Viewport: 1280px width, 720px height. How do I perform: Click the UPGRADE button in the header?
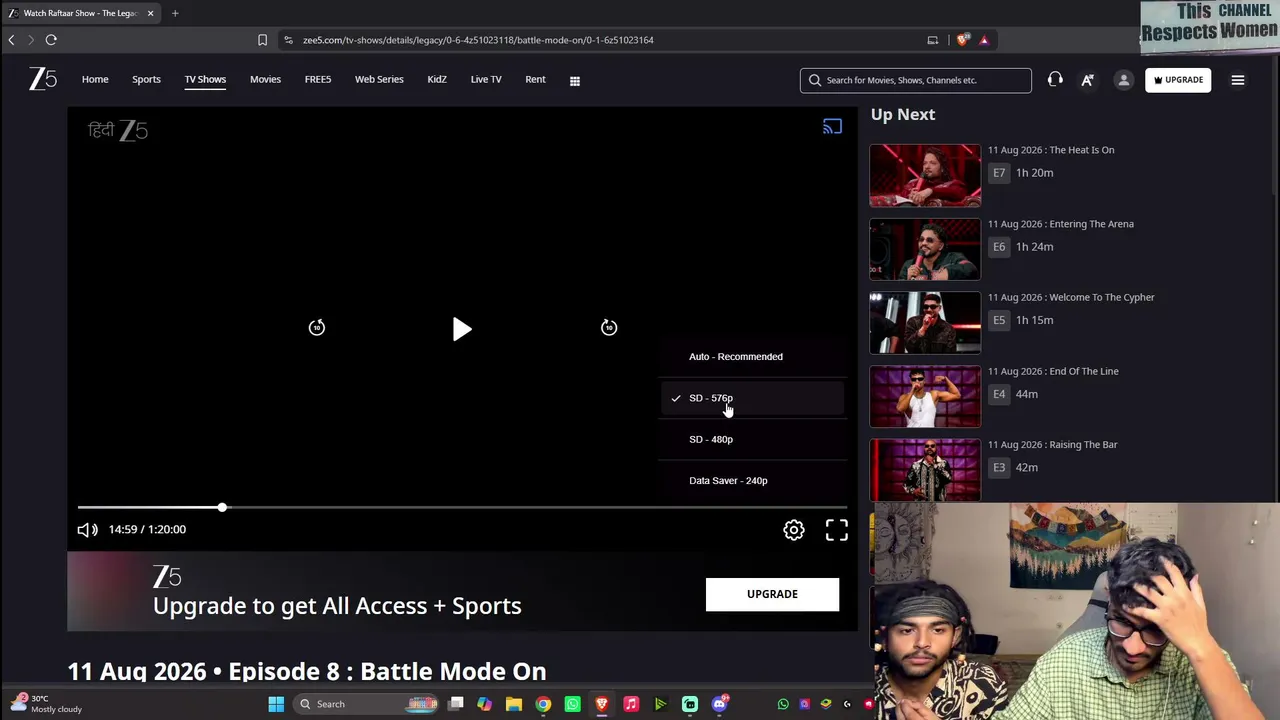(1179, 80)
